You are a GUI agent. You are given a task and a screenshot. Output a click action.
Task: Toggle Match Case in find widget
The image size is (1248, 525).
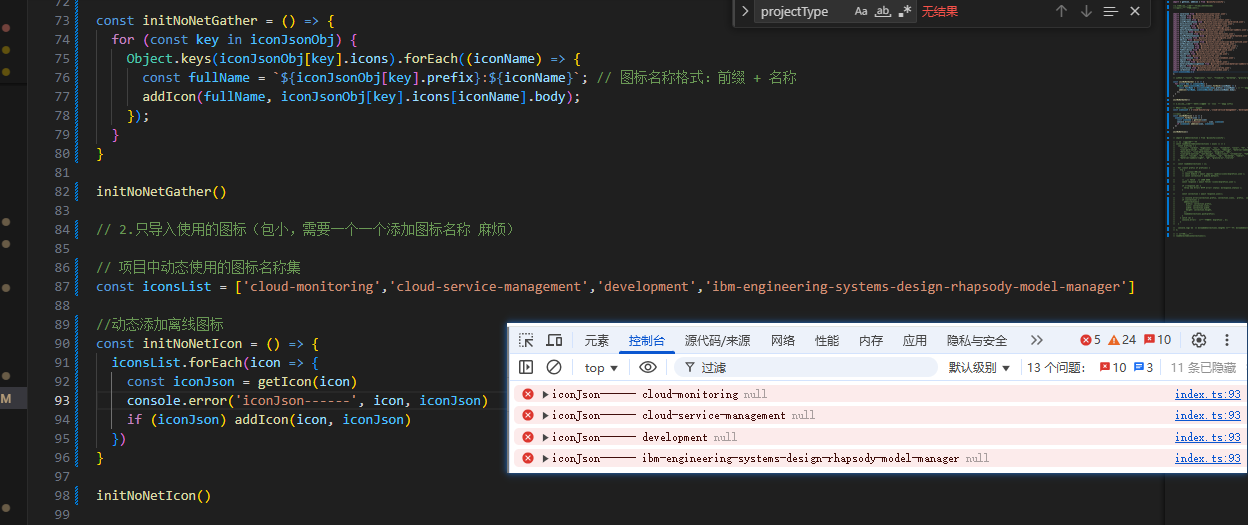click(861, 11)
